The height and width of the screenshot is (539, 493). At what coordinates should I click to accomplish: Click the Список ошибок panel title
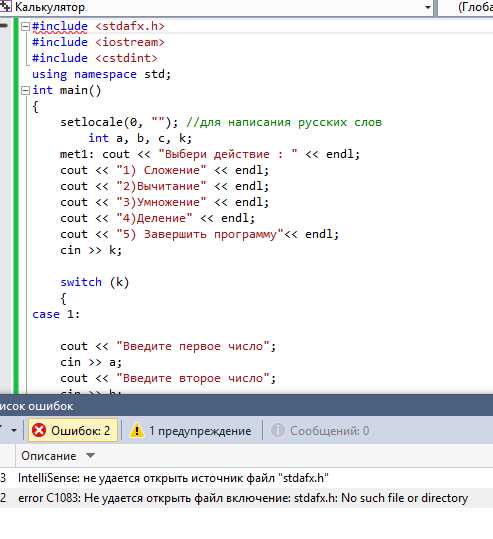pos(36,406)
